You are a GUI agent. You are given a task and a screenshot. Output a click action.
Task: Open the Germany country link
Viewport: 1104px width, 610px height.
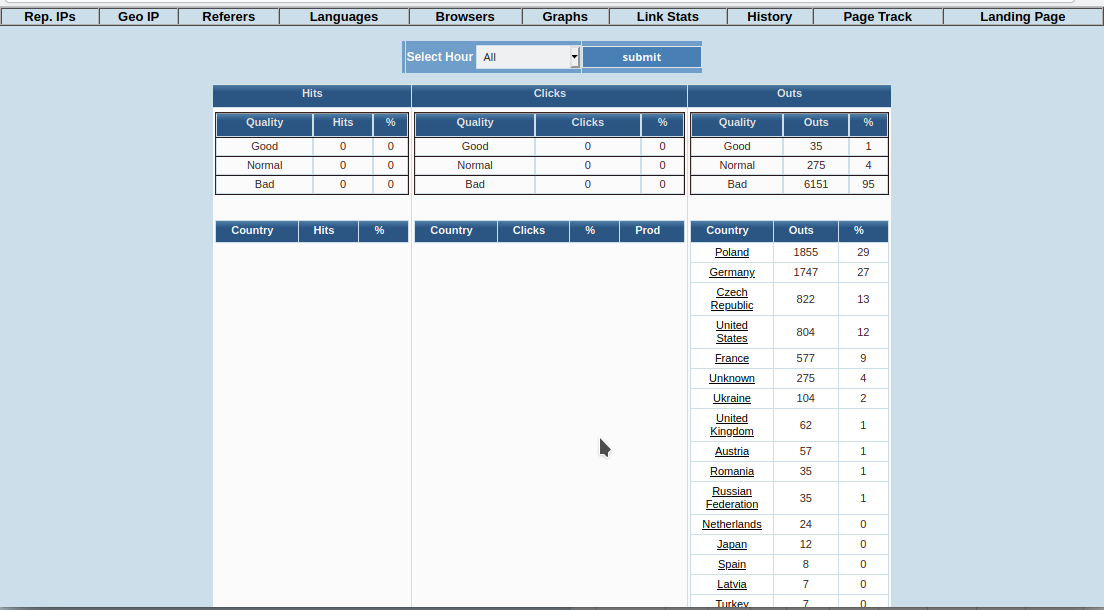pyautogui.click(x=732, y=272)
